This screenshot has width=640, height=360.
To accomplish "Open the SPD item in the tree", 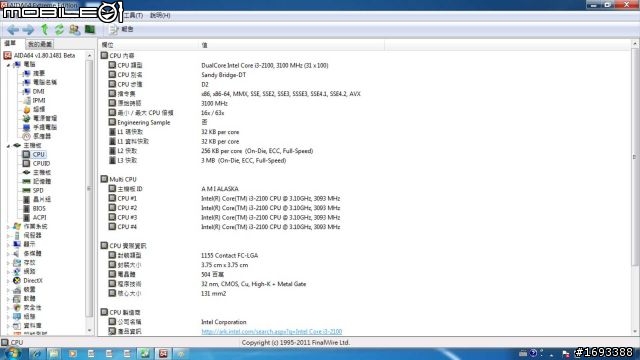I will (x=38, y=191).
